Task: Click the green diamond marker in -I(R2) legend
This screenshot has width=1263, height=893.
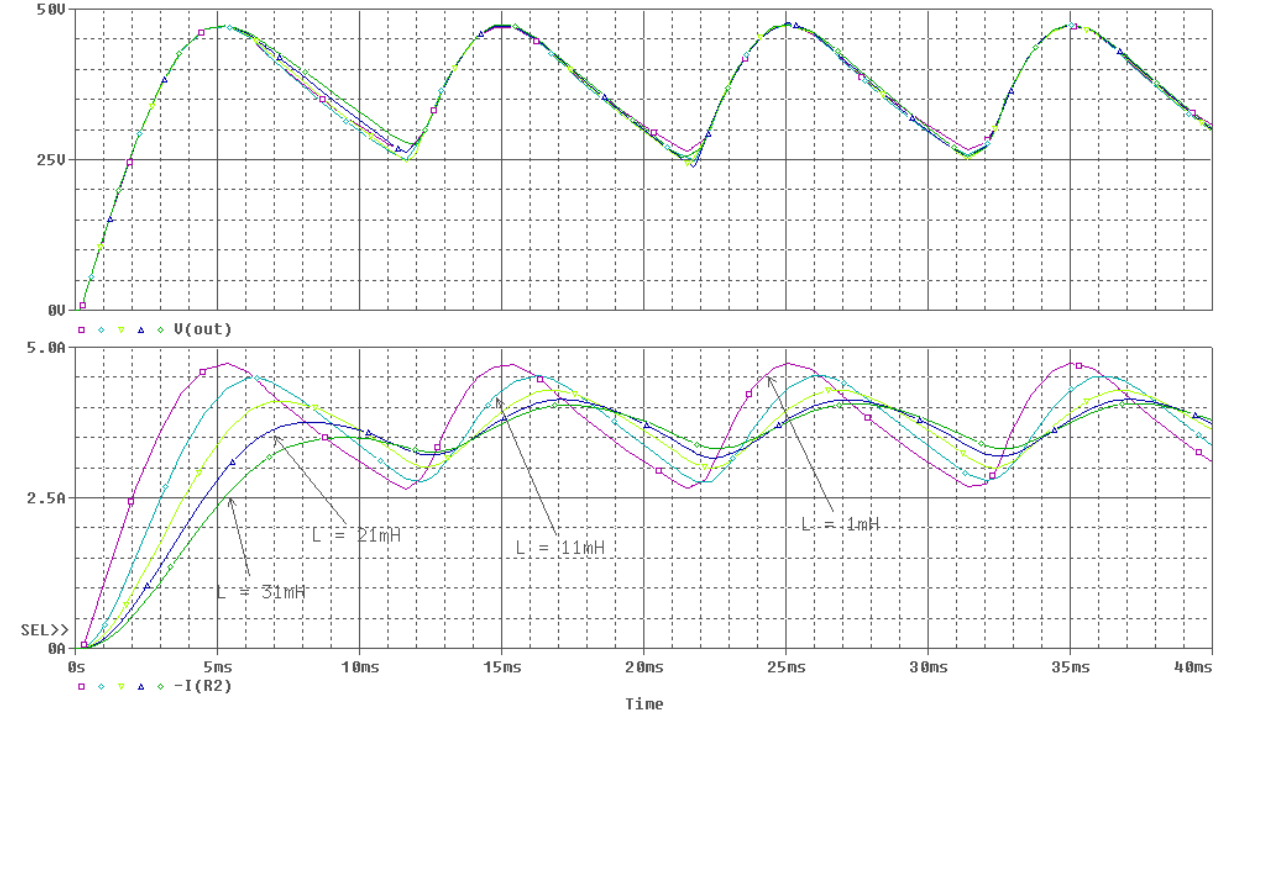Action: [160, 686]
